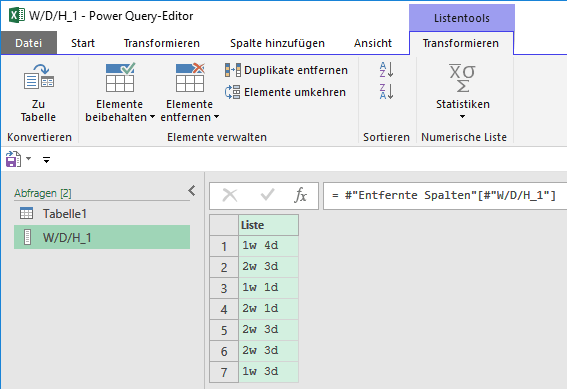Image resolution: width=567 pixels, height=389 pixels.
Task: Click the Listentools contextual tab header
Action: click(462, 18)
